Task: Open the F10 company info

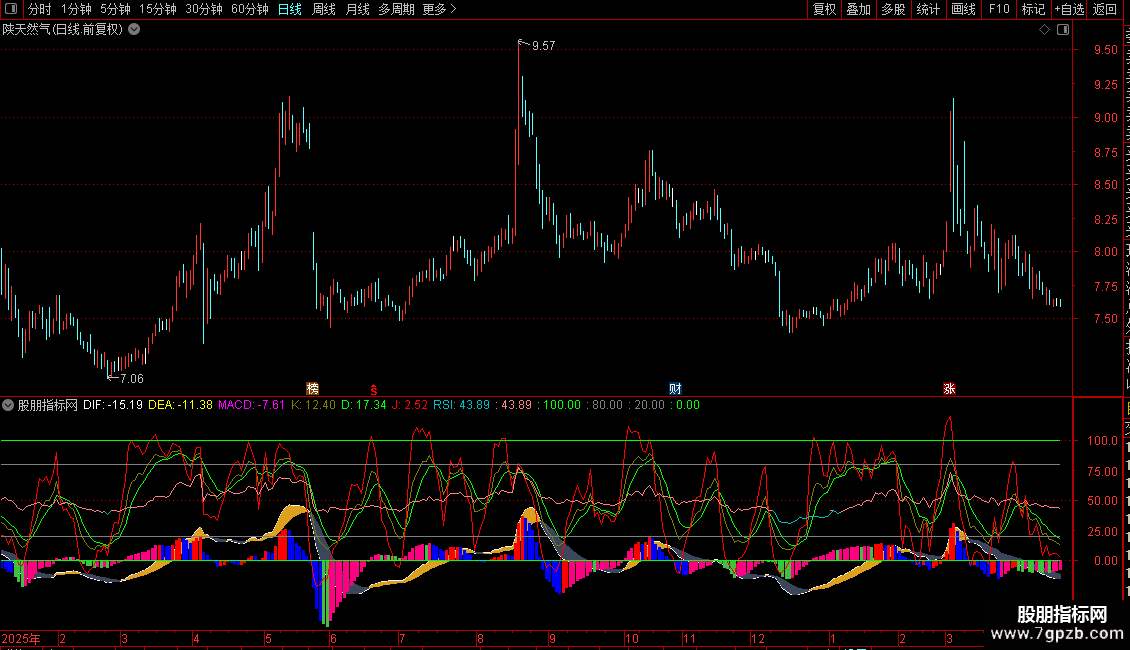Action: (999, 9)
